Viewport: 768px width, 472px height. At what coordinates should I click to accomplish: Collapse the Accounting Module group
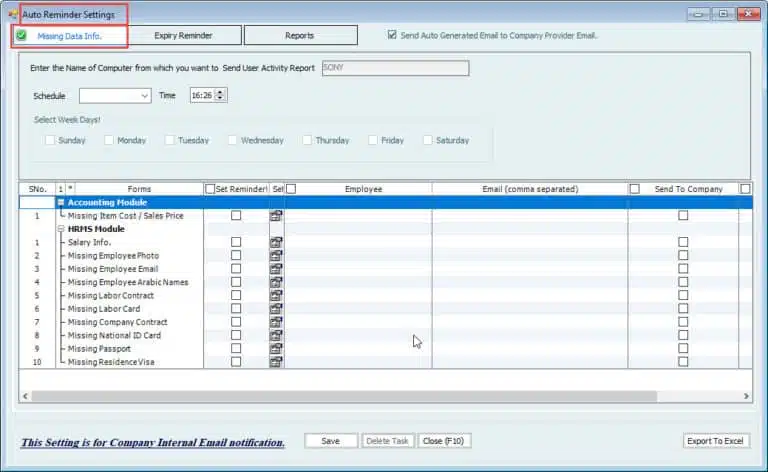pos(61,202)
